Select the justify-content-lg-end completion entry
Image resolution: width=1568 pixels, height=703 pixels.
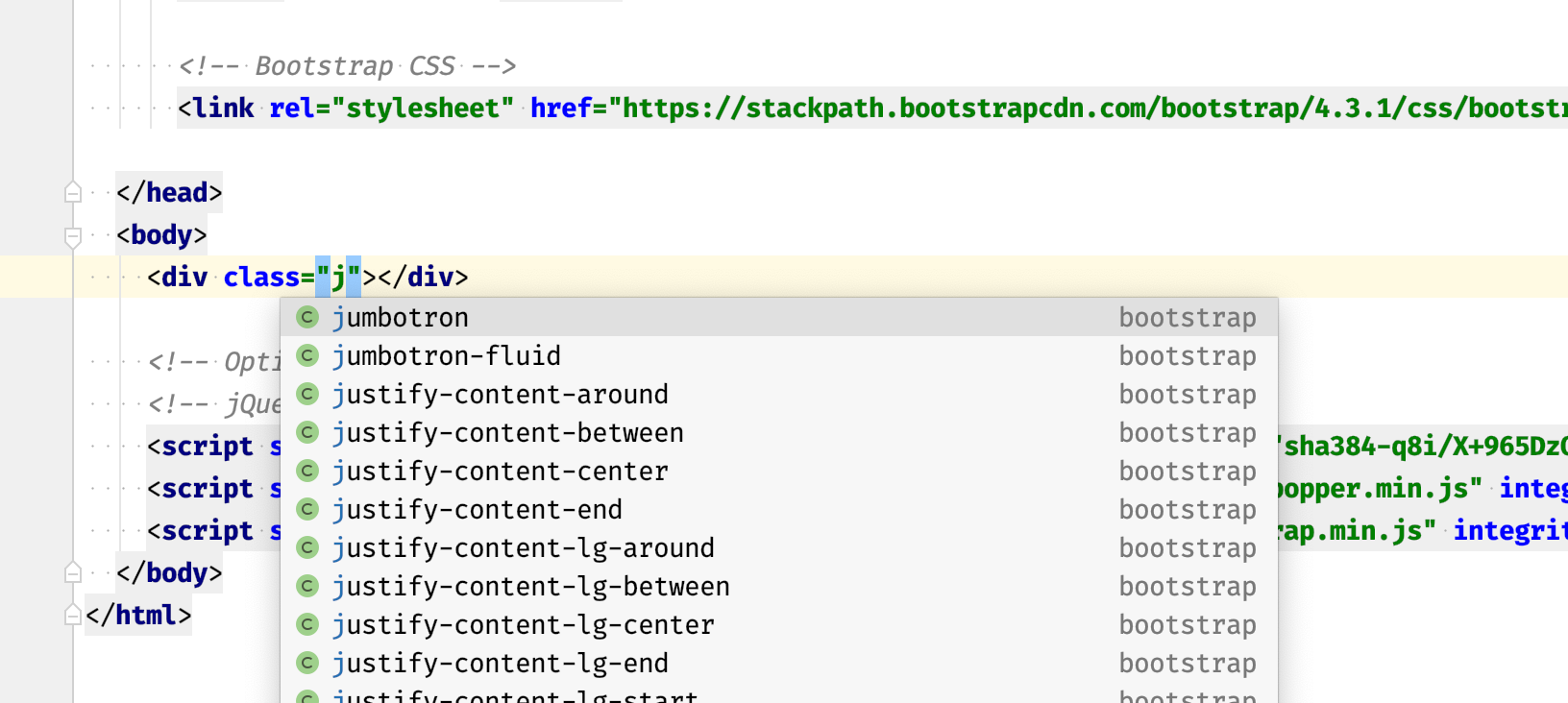point(500,663)
